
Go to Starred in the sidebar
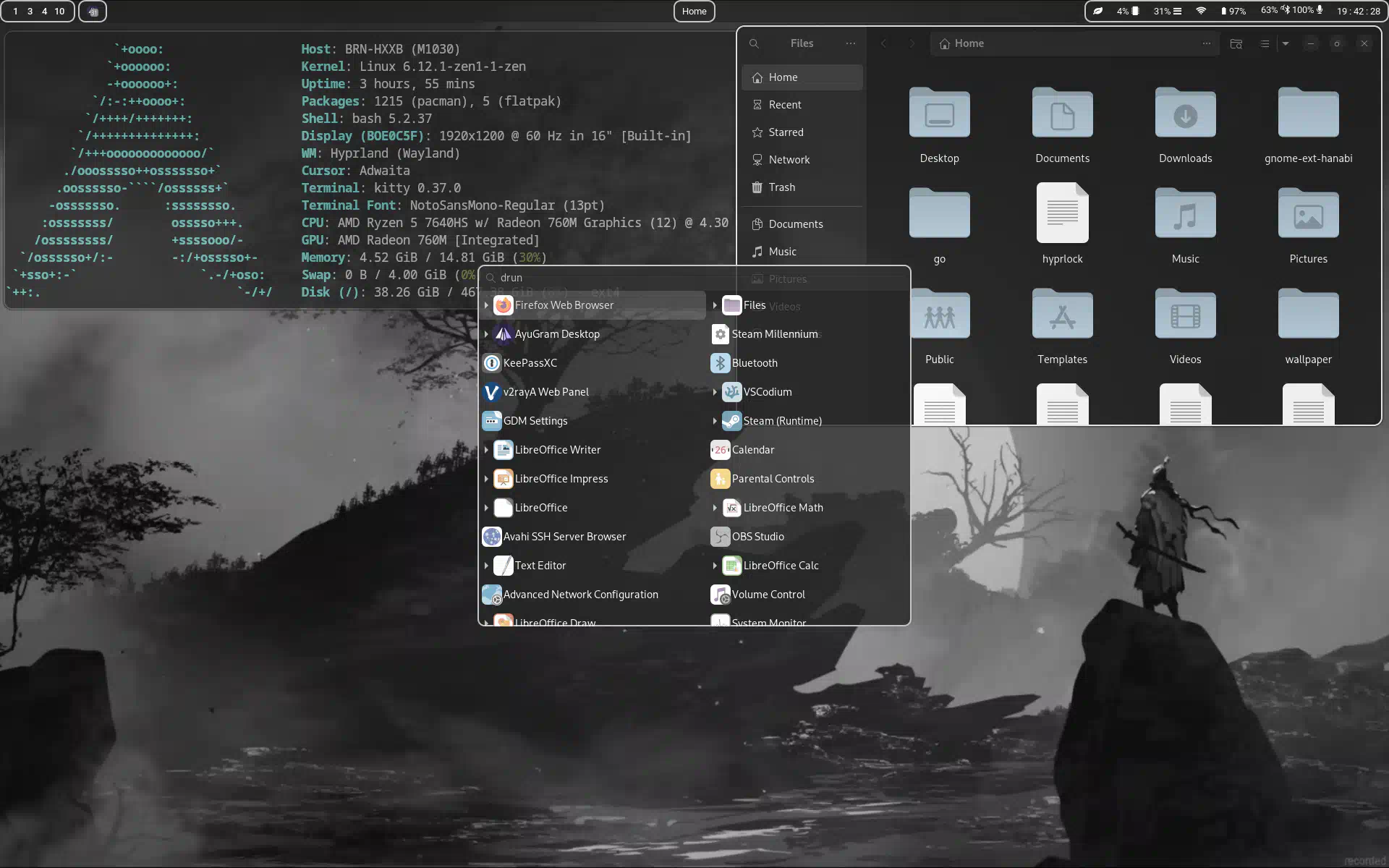pos(786,132)
